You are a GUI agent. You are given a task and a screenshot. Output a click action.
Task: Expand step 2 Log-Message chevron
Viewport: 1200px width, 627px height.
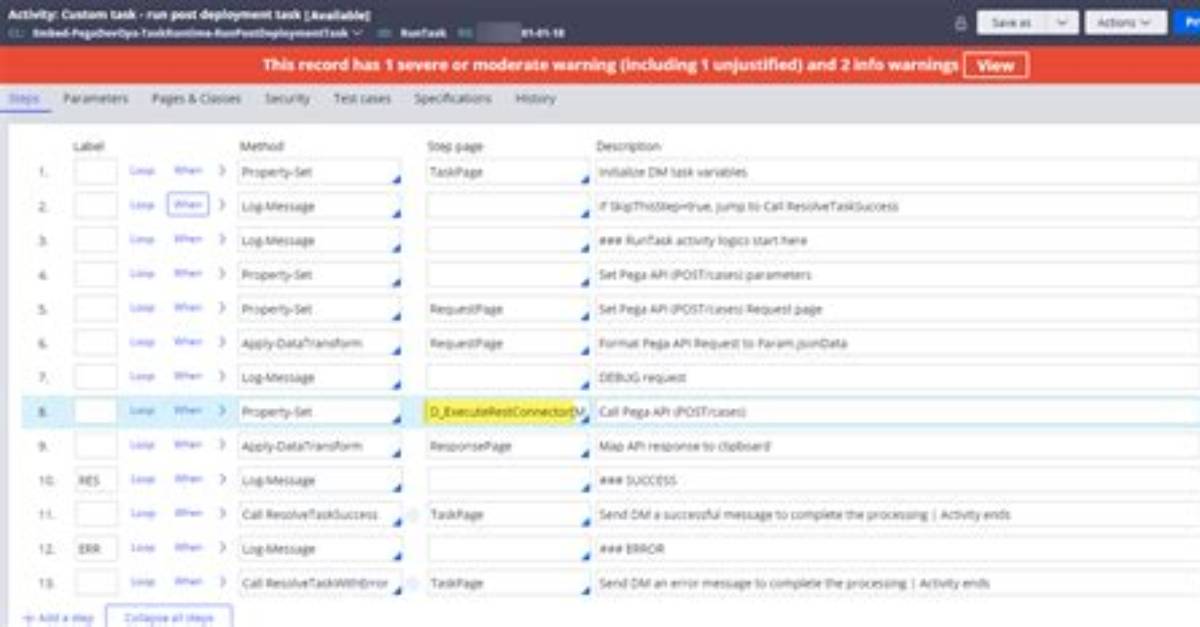(x=222, y=205)
